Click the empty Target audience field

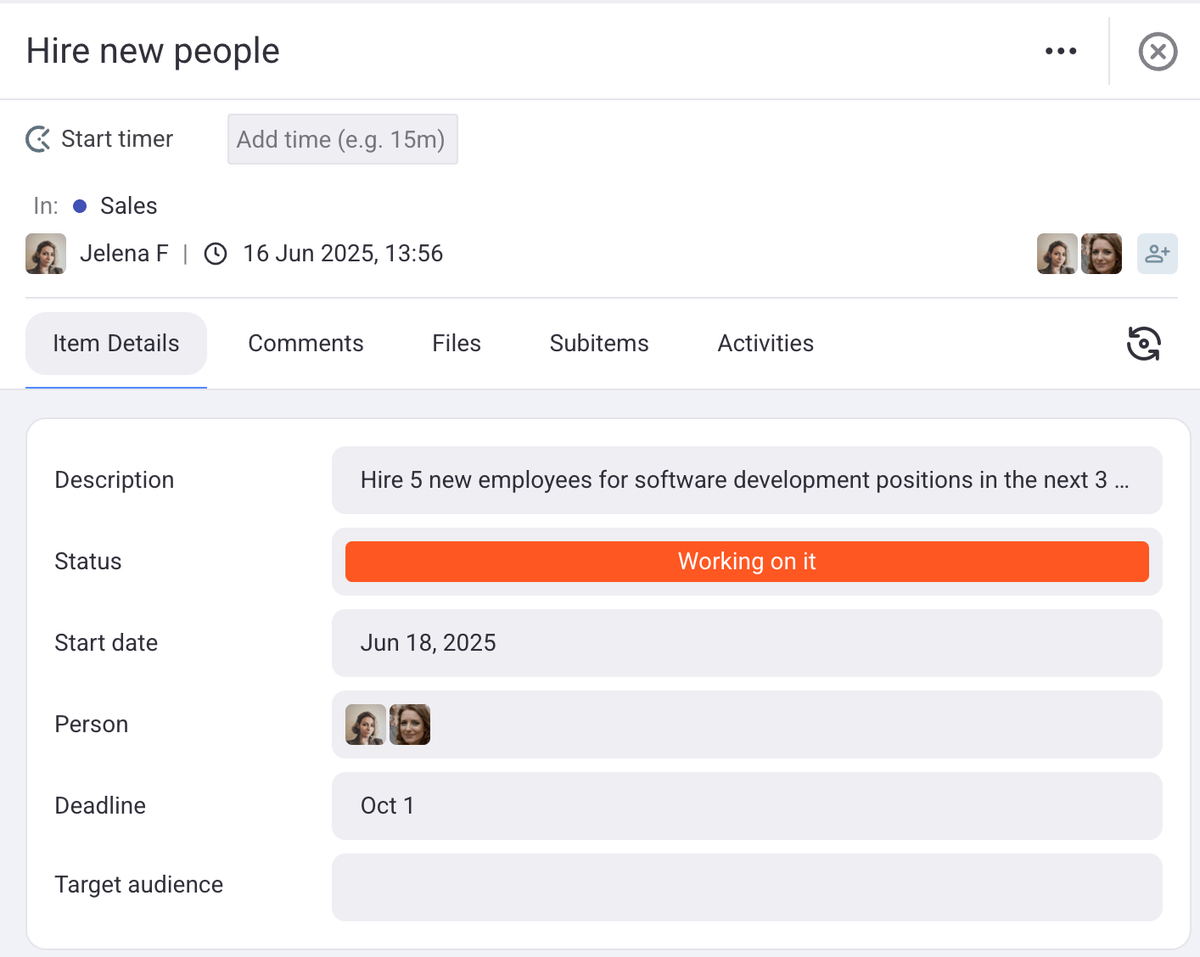pos(746,886)
